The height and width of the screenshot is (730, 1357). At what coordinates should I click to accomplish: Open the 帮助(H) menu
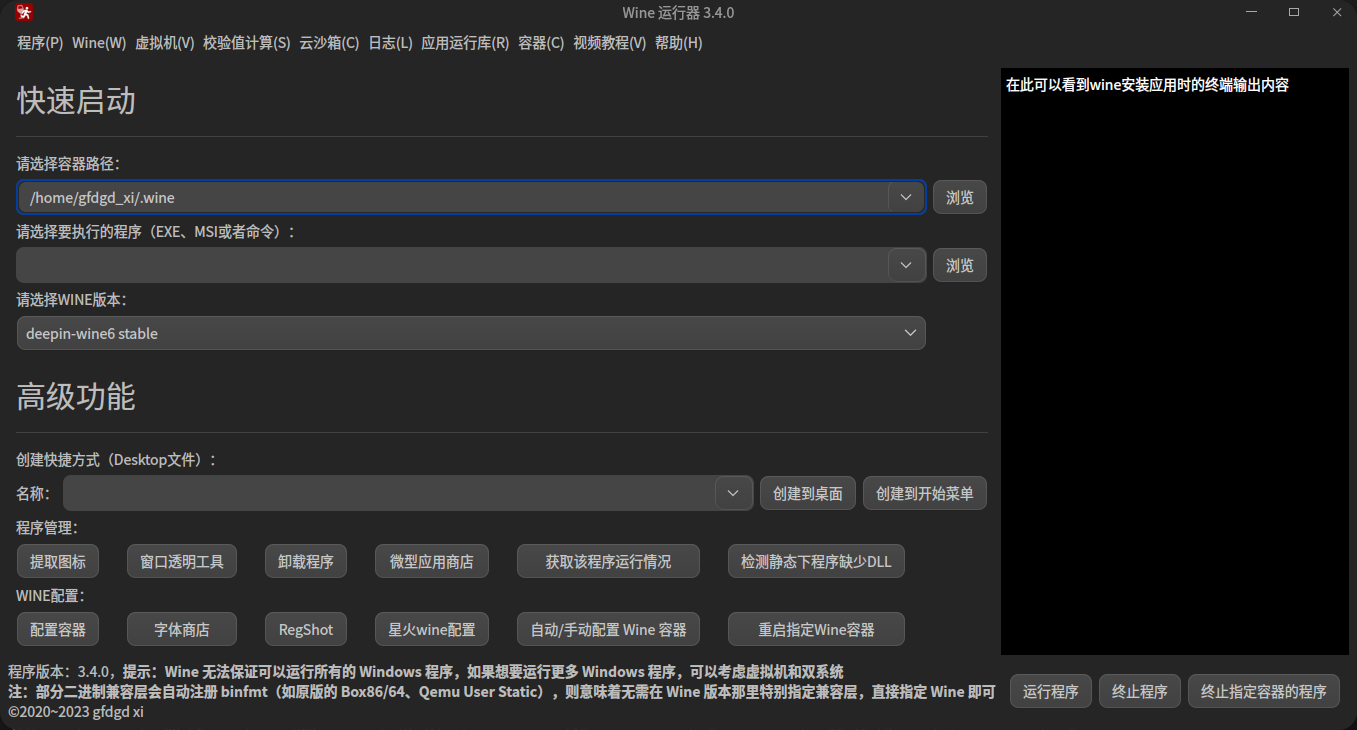pyautogui.click(x=678, y=43)
